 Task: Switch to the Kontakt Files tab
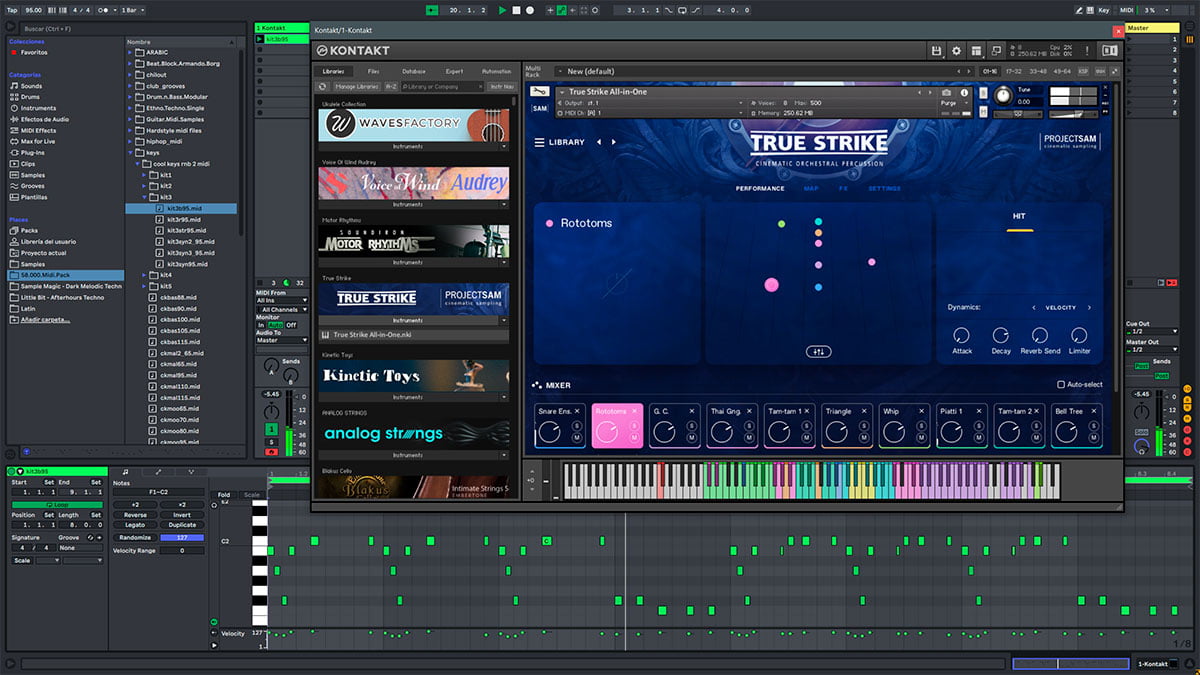[373, 71]
